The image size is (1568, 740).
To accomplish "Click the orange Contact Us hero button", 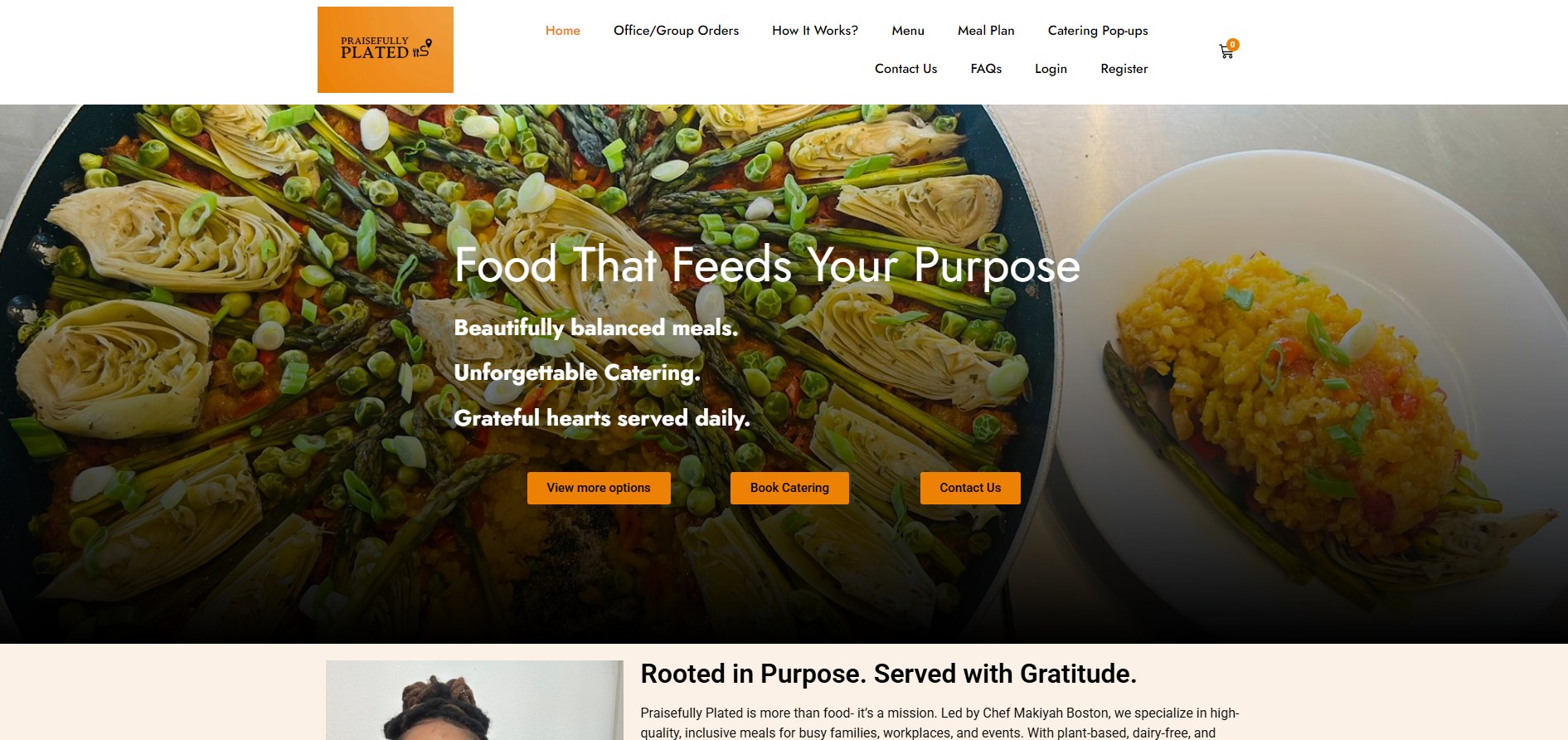I will pyautogui.click(x=970, y=488).
